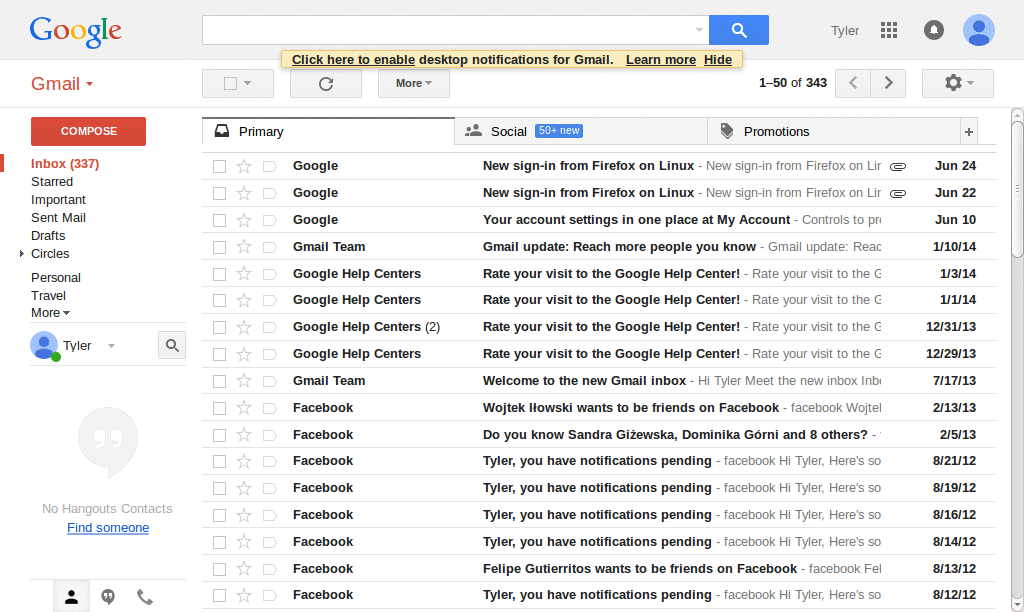The height and width of the screenshot is (612, 1024).
Task: Show Hangouts conversations icon
Action: click(108, 596)
